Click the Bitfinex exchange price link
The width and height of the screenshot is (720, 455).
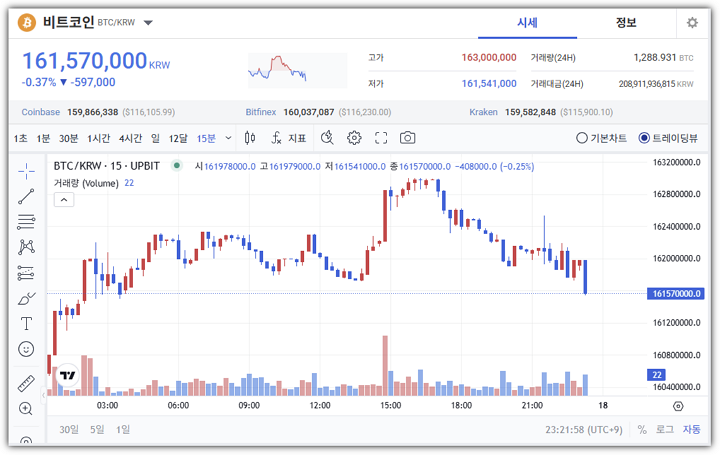[x=318, y=112]
